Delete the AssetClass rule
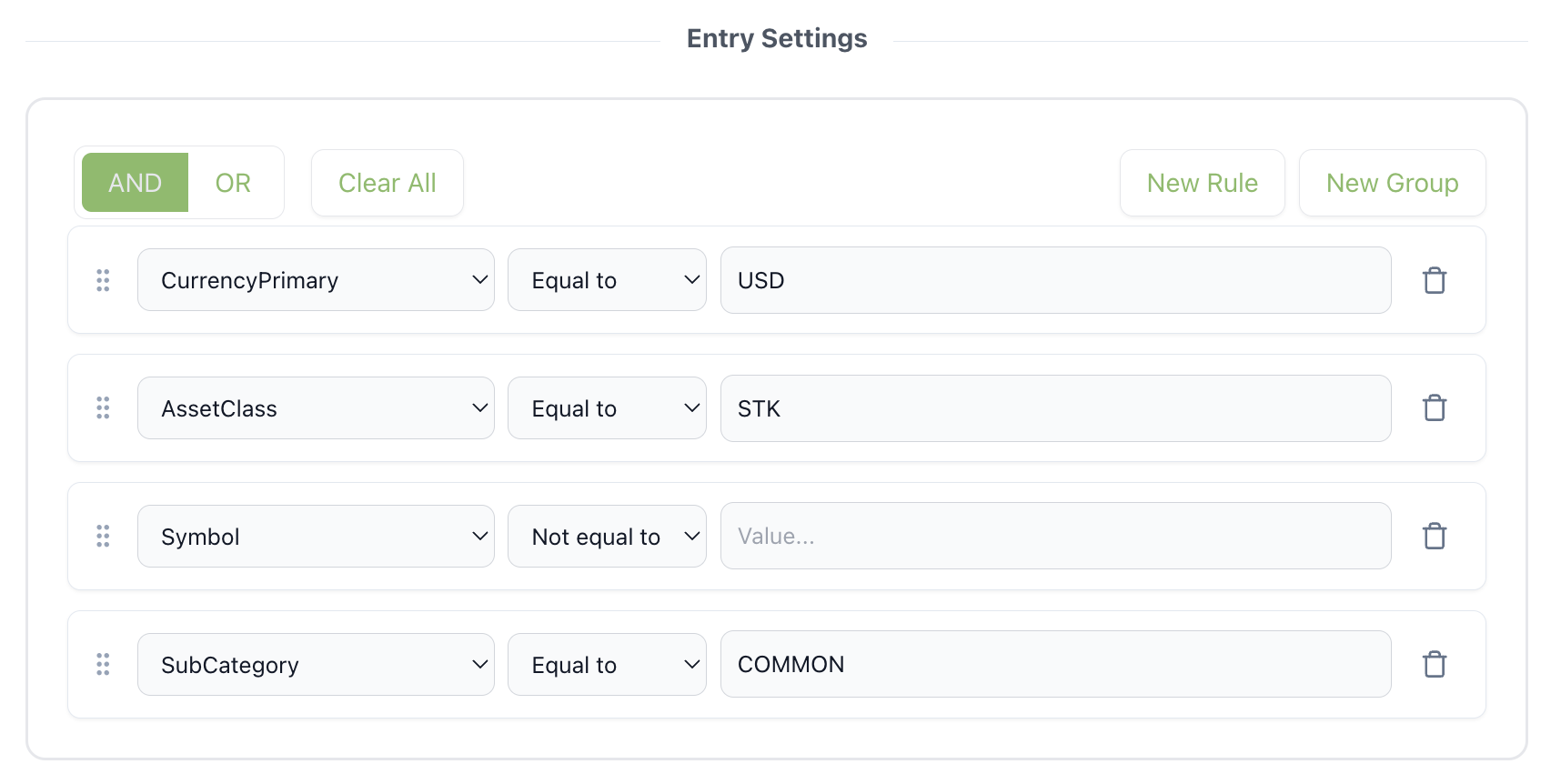The width and height of the screenshot is (1561, 784). [1435, 407]
